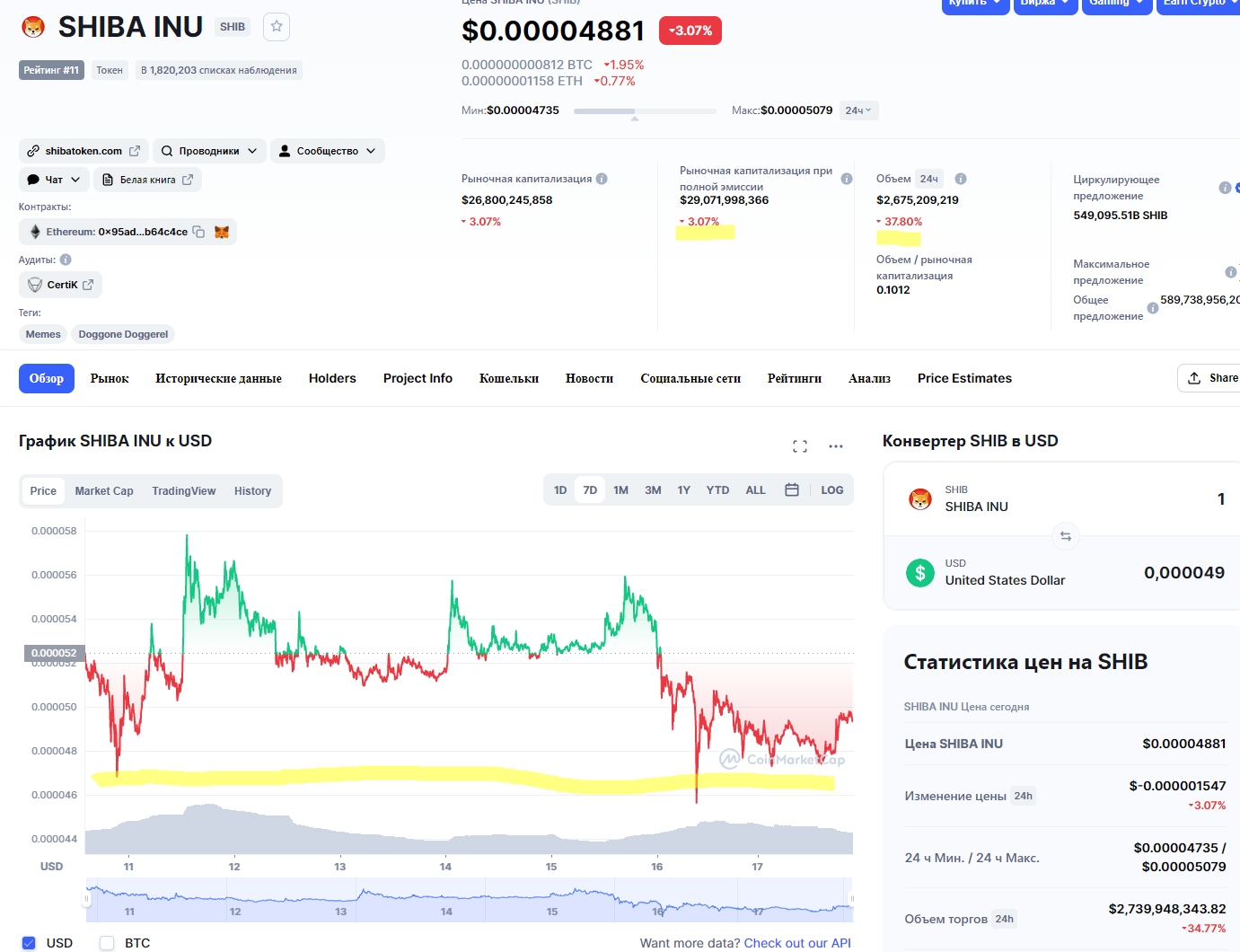Screen dimensions: 1240x952
Task: Add token to MetaMask via fox icon
Action: [222, 232]
